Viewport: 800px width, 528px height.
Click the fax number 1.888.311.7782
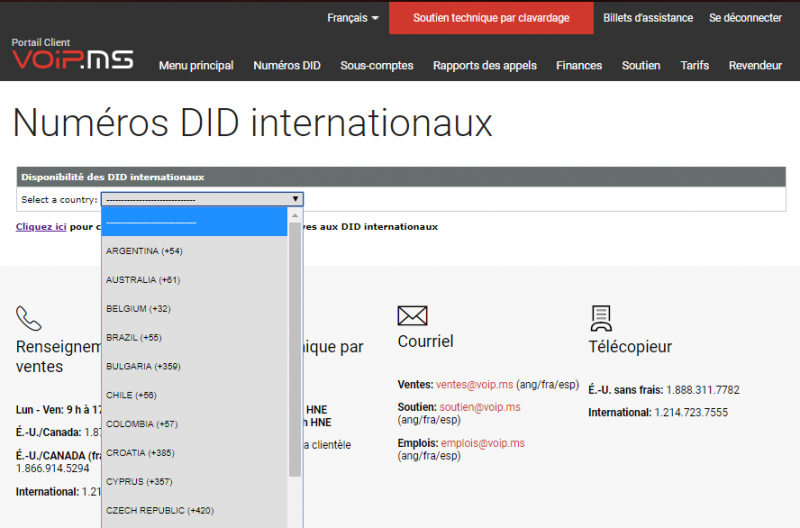tap(703, 390)
